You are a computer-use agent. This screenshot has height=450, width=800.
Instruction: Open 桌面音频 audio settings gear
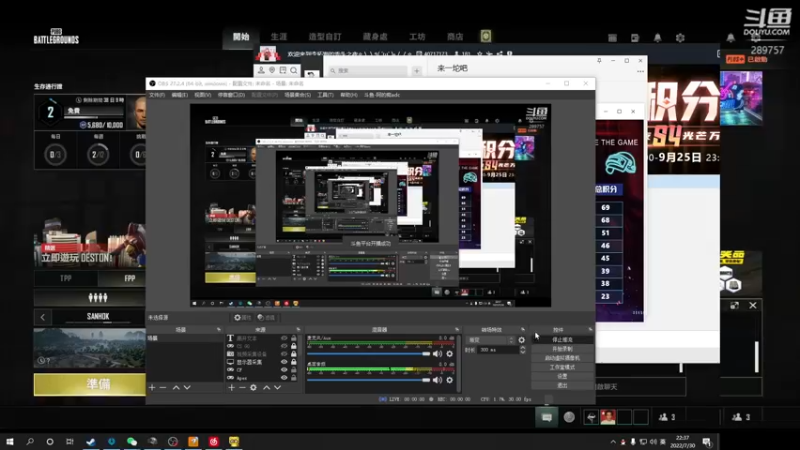(x=449, y=380)
